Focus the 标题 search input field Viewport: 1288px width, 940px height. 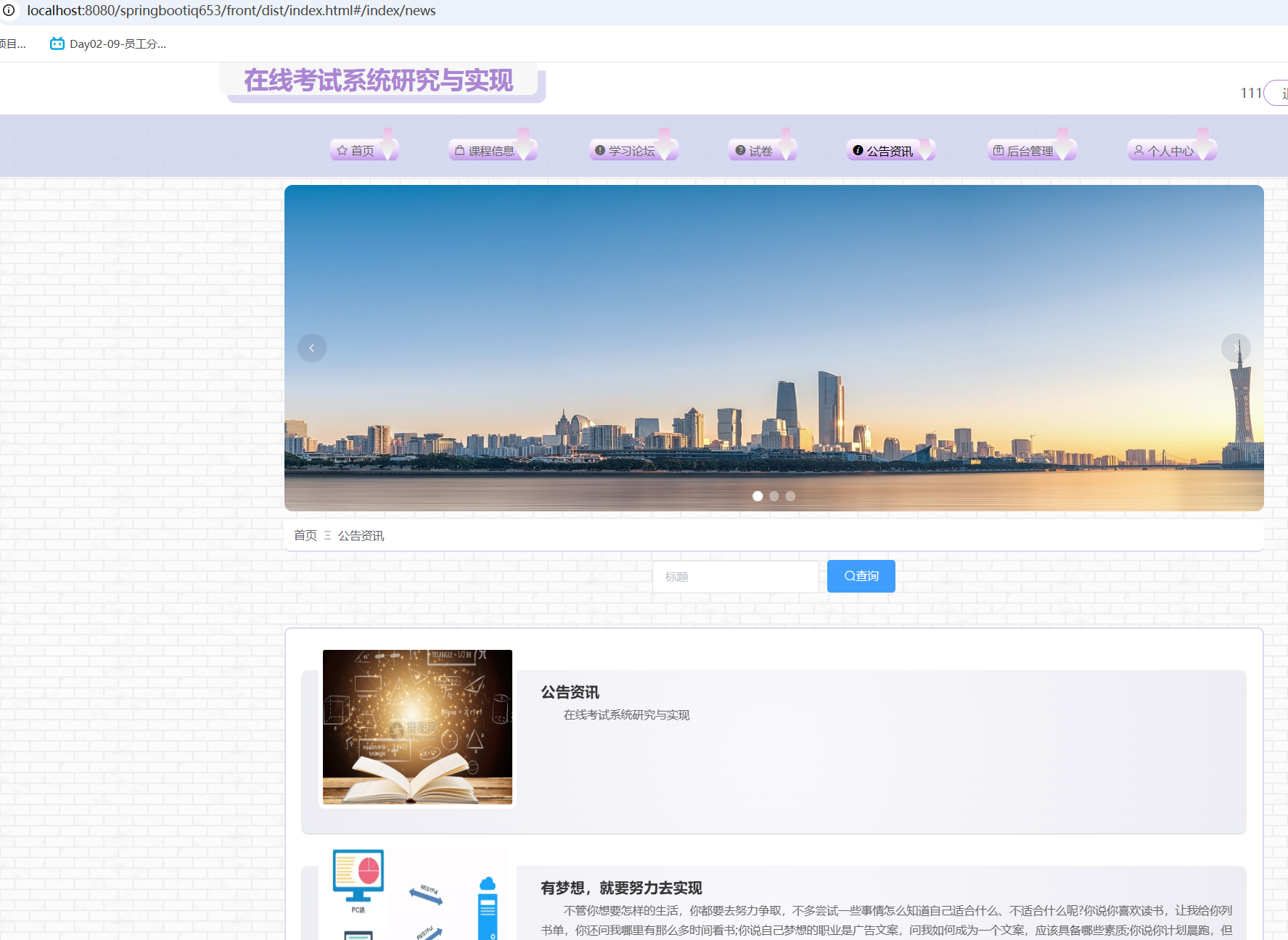click(x=736, y=577)
